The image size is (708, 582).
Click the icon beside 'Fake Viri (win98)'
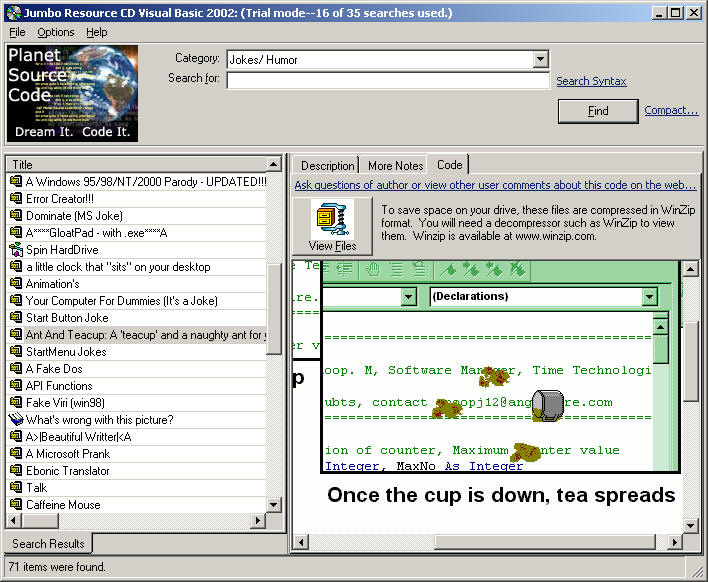(x=16, y=402)
